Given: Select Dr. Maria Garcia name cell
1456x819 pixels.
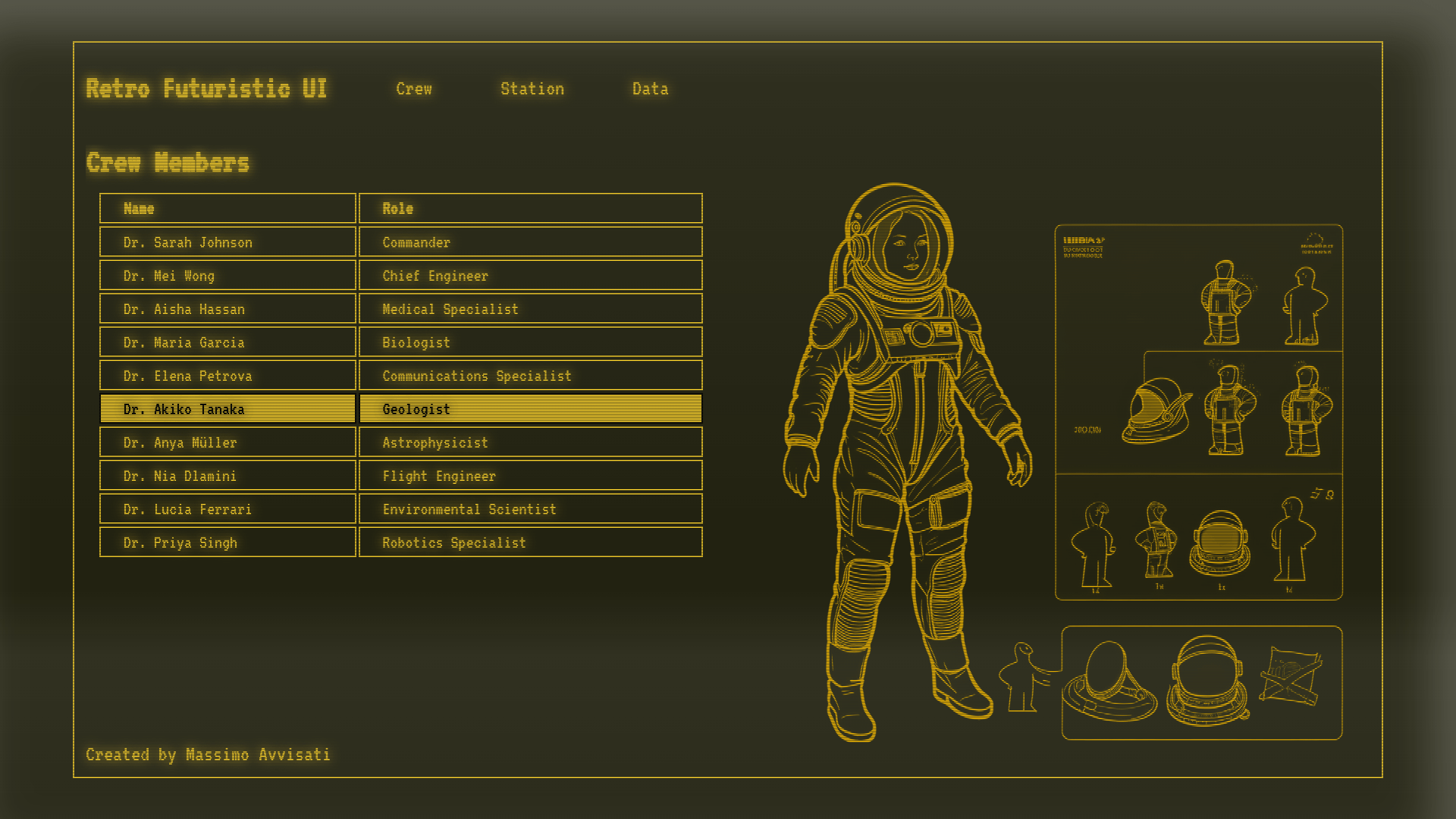Looking at the screenshot, I should [x=227, y=342].
